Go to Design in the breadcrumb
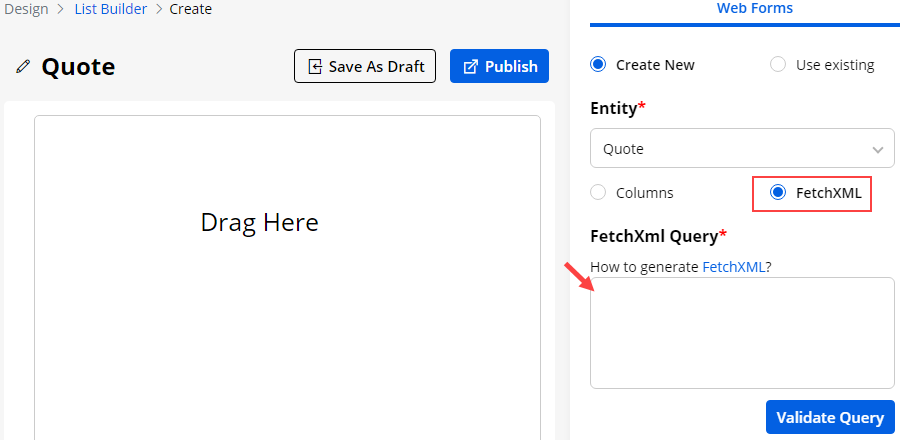 pyautogui.click(x=27, y=9)
